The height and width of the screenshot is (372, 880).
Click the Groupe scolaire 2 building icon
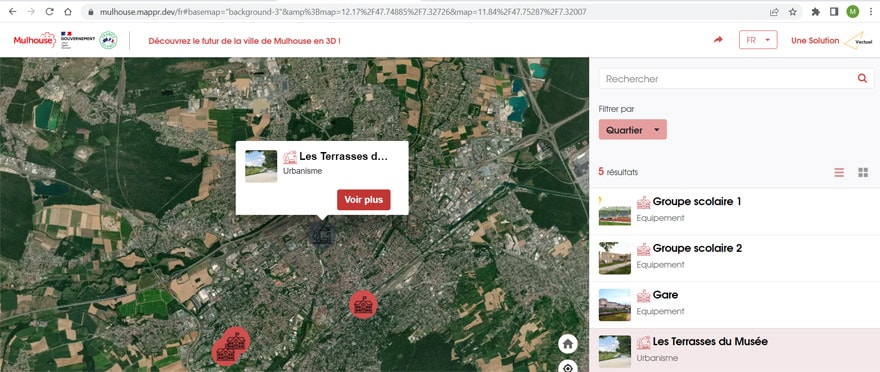(643, 249)
